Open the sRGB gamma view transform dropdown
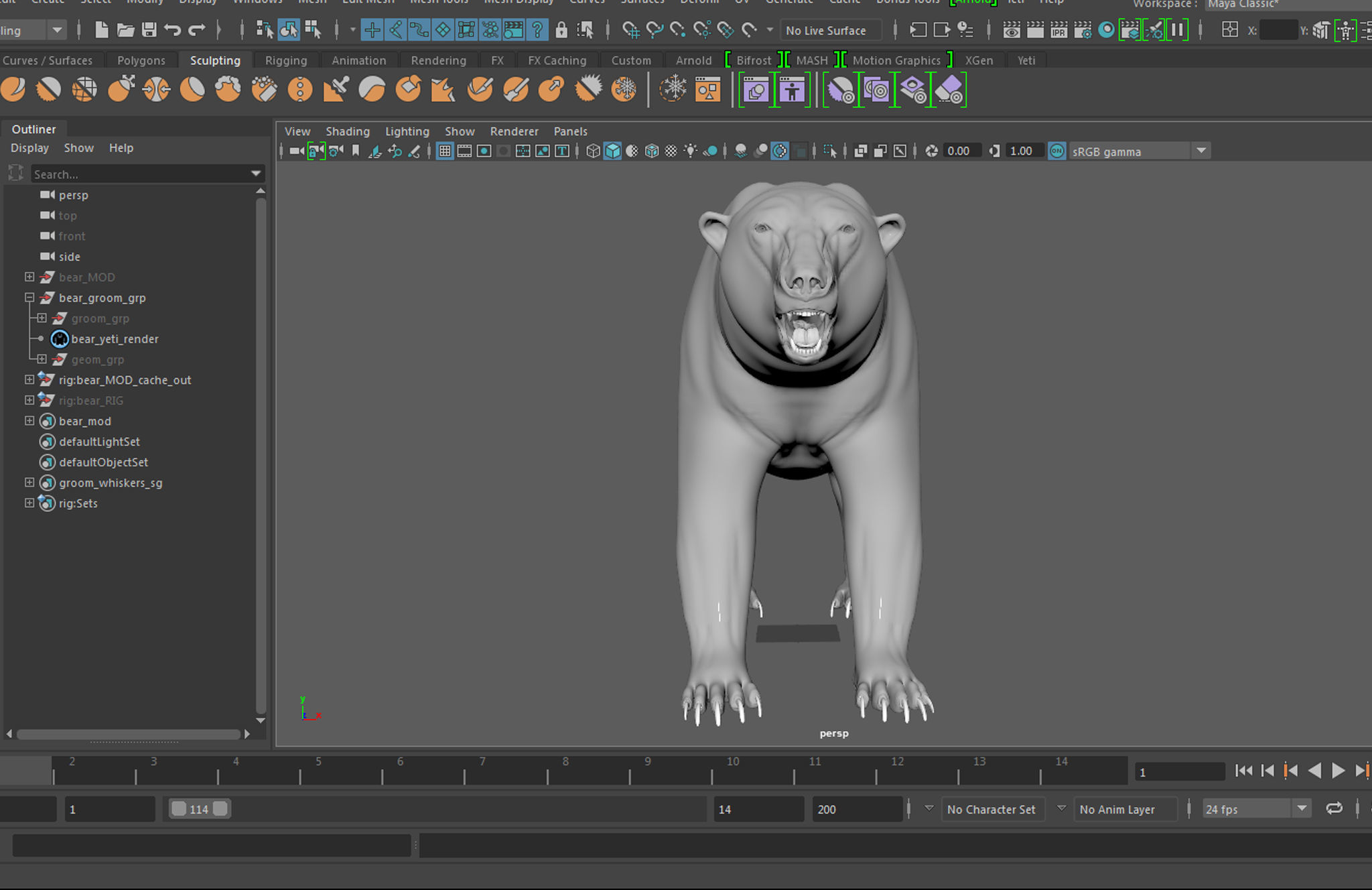 pyautogui.click(x=1201, y=151)
